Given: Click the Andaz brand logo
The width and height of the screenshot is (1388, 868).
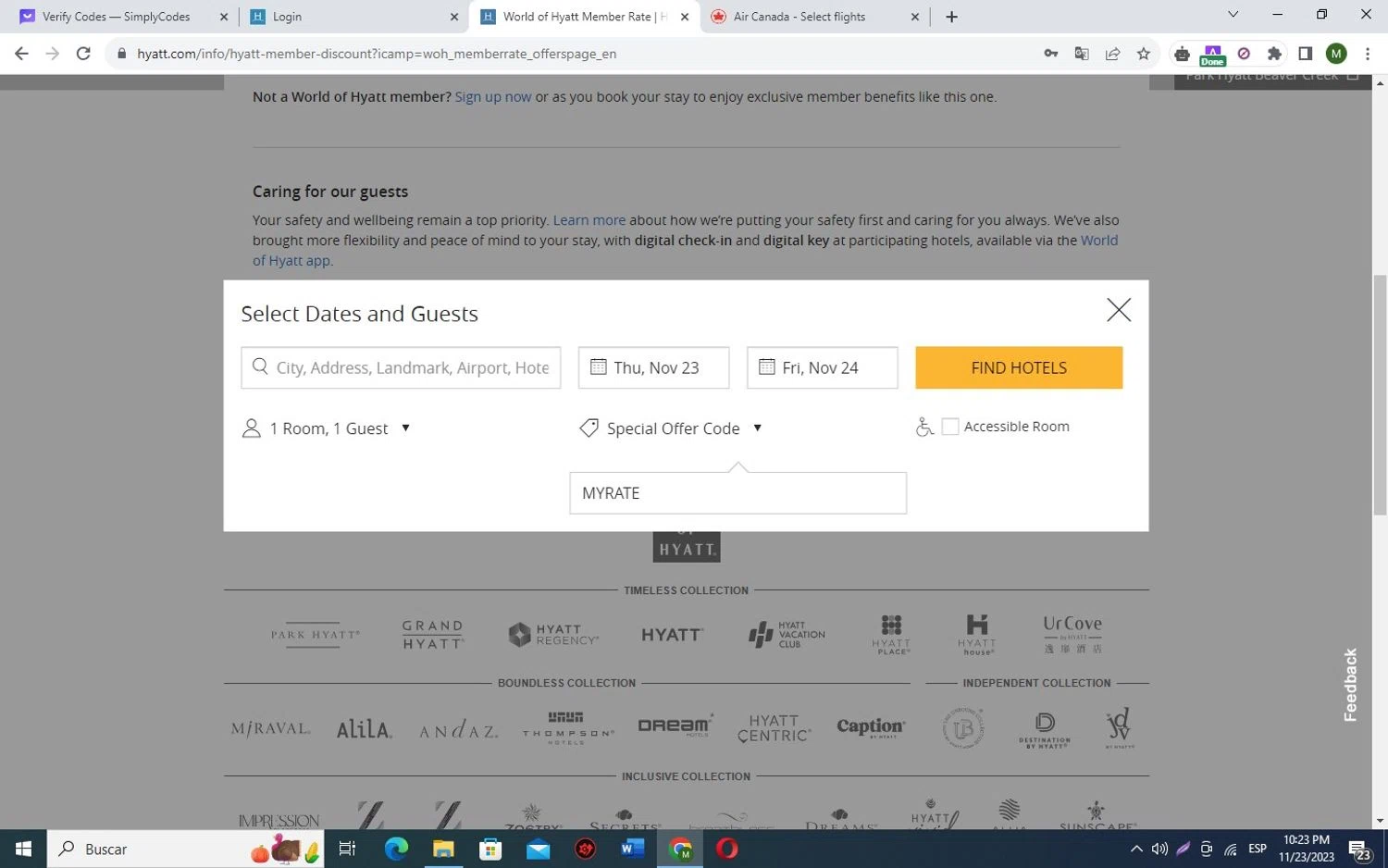Looking at the screenshot, I should (459, 730).
